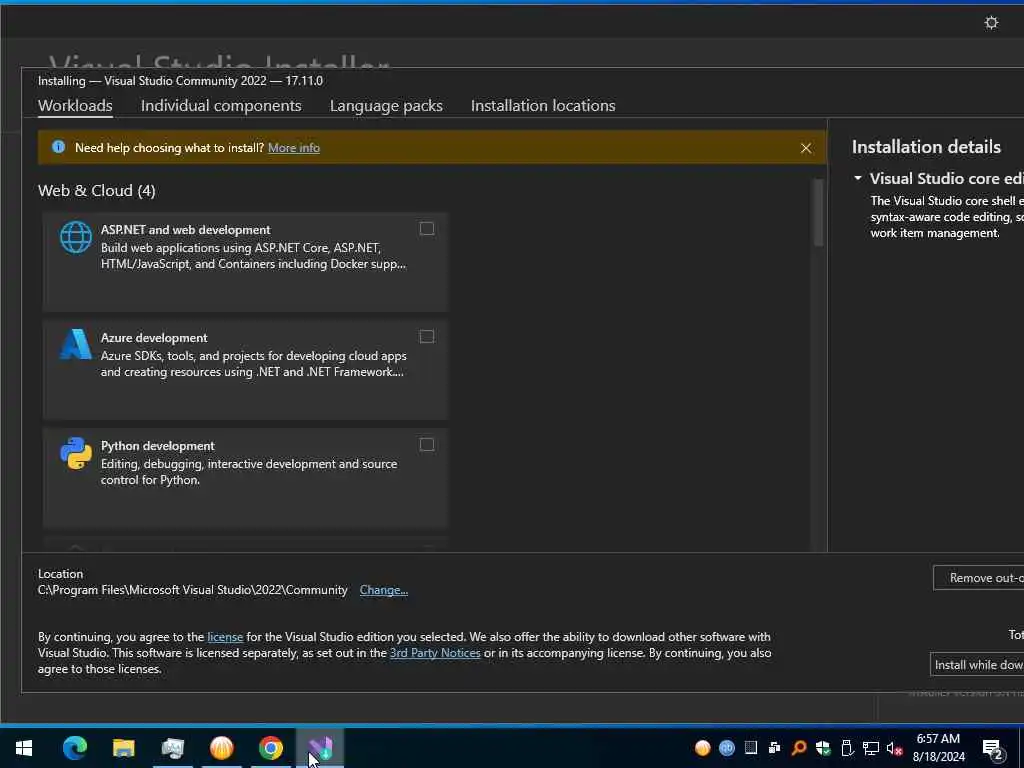Check the Python development workload checkbox
Viewport: 1024px width, 768px height.
[x=426, y=445]
